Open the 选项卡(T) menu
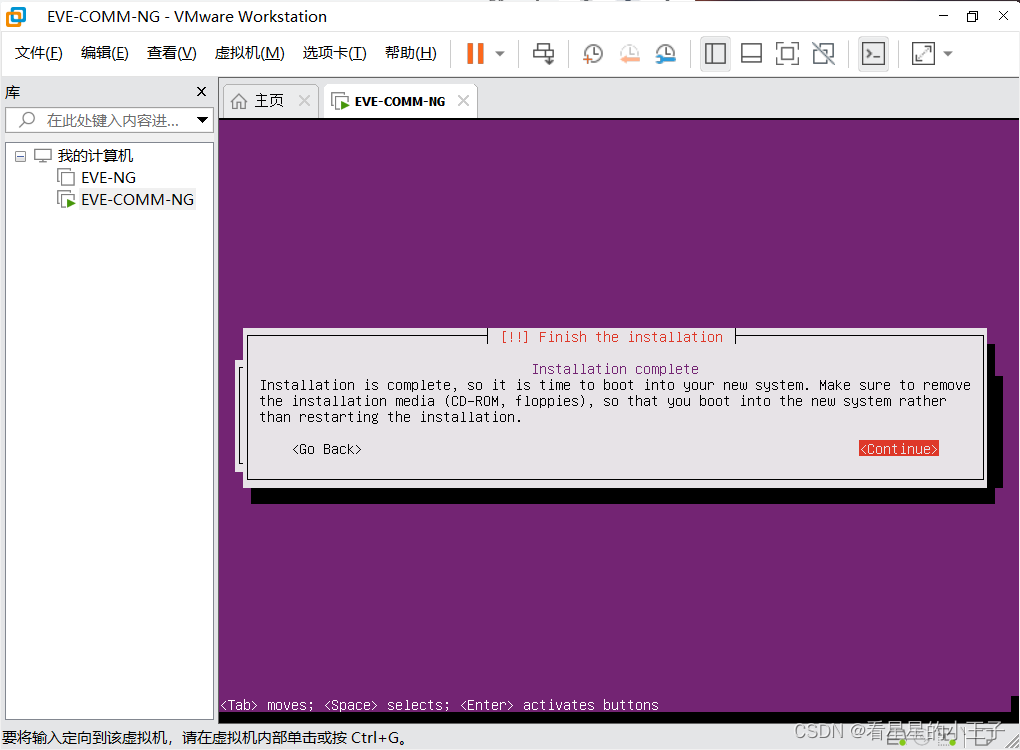The image size is (1020, 750). click(x=334, y=53)
